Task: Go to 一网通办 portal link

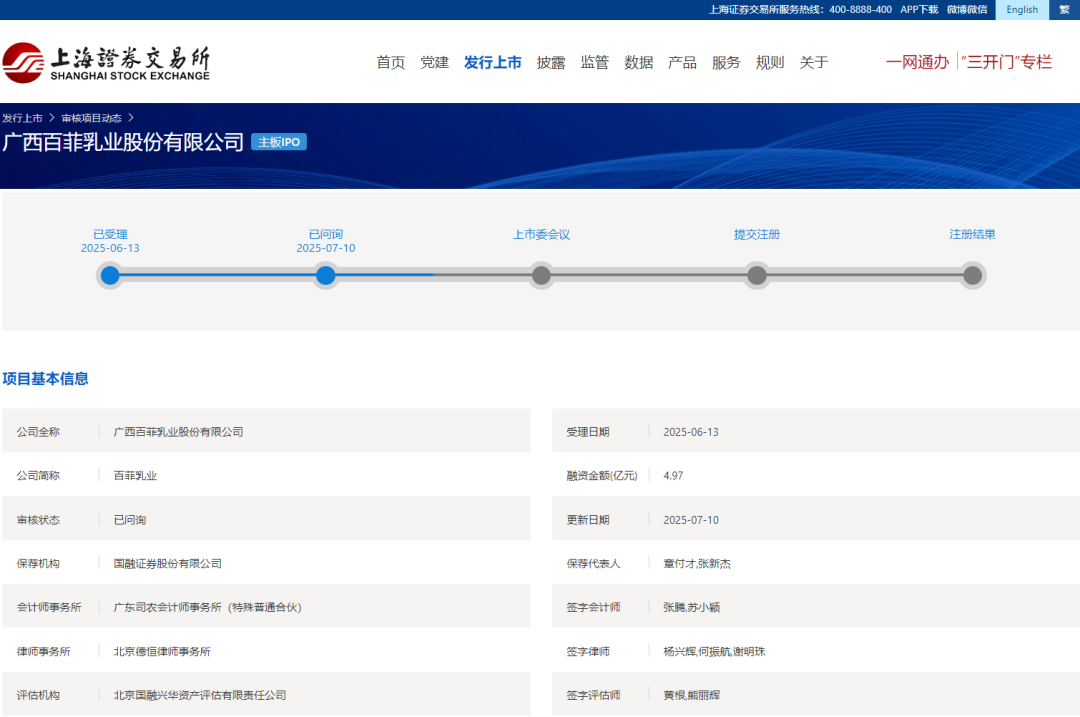Action: tap(917, 63)
